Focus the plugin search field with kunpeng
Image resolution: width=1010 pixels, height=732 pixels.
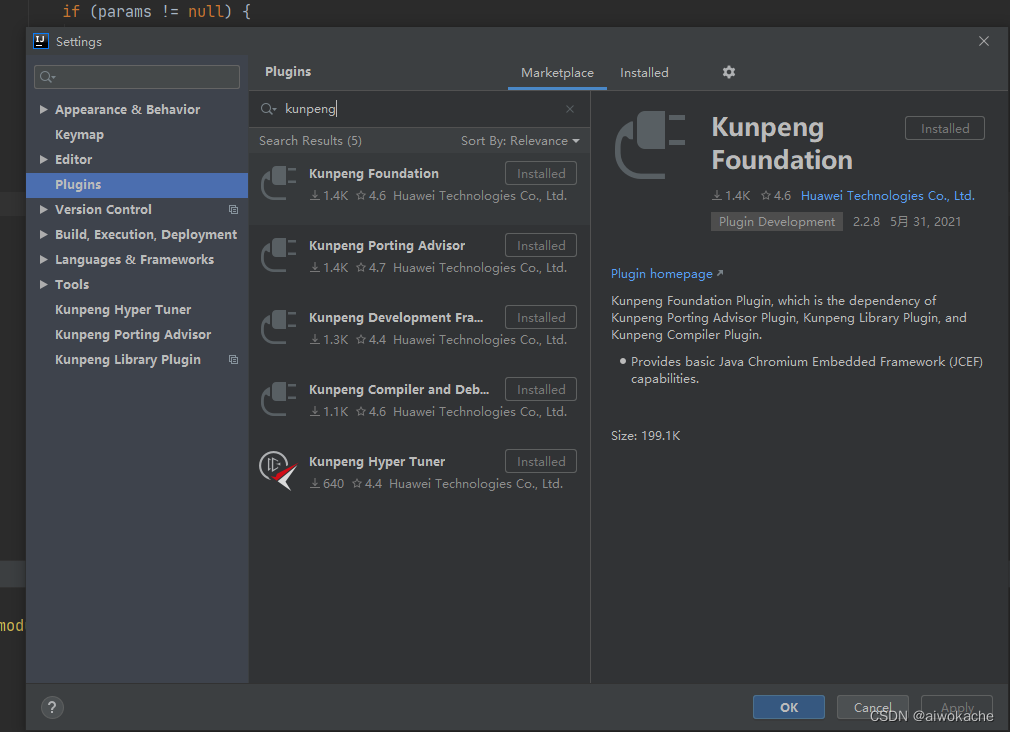pyautogui.click(x=419, y=109)
